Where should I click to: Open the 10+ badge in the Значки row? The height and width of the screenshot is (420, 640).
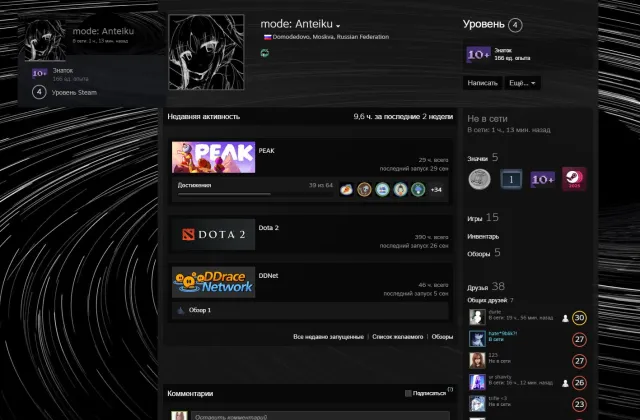[x=542, y=179]
